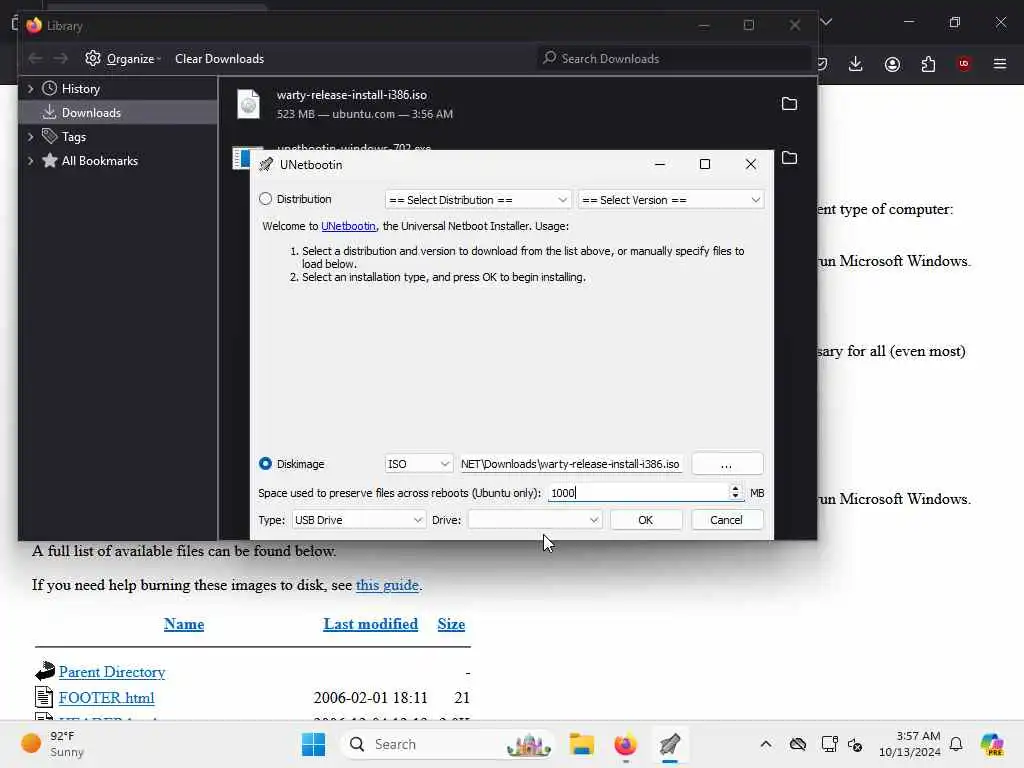
Task: Open the Organize menu in Library
Action: (x=123, y=59)
